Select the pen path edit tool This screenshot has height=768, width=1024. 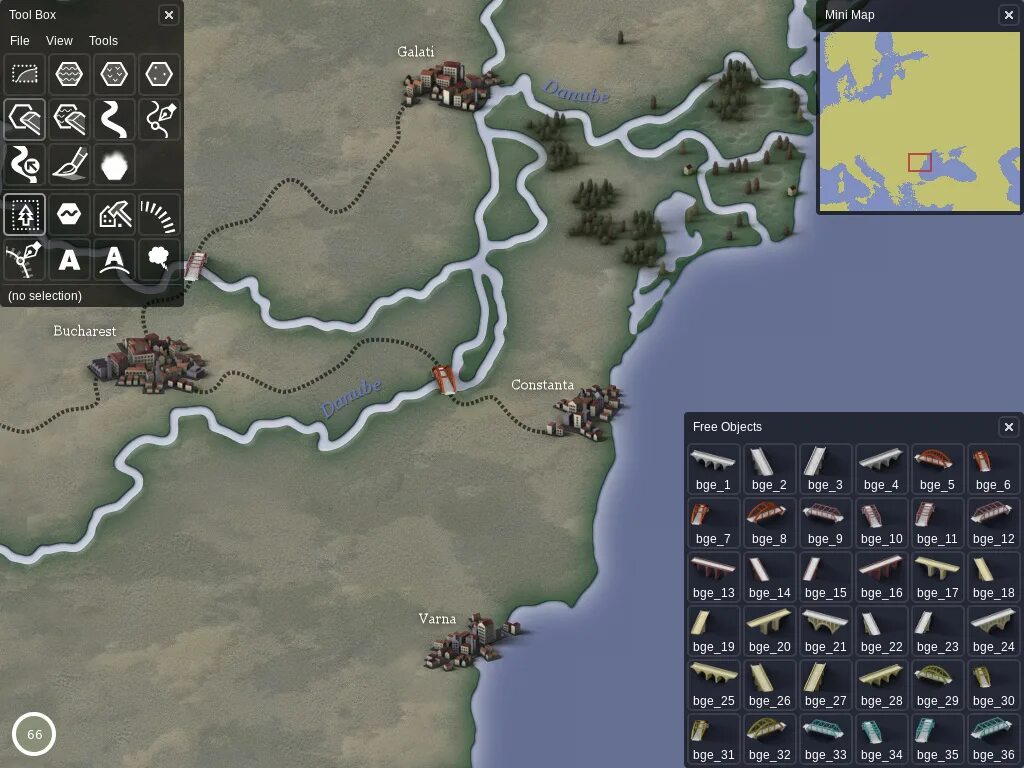(x=159, y=120)
